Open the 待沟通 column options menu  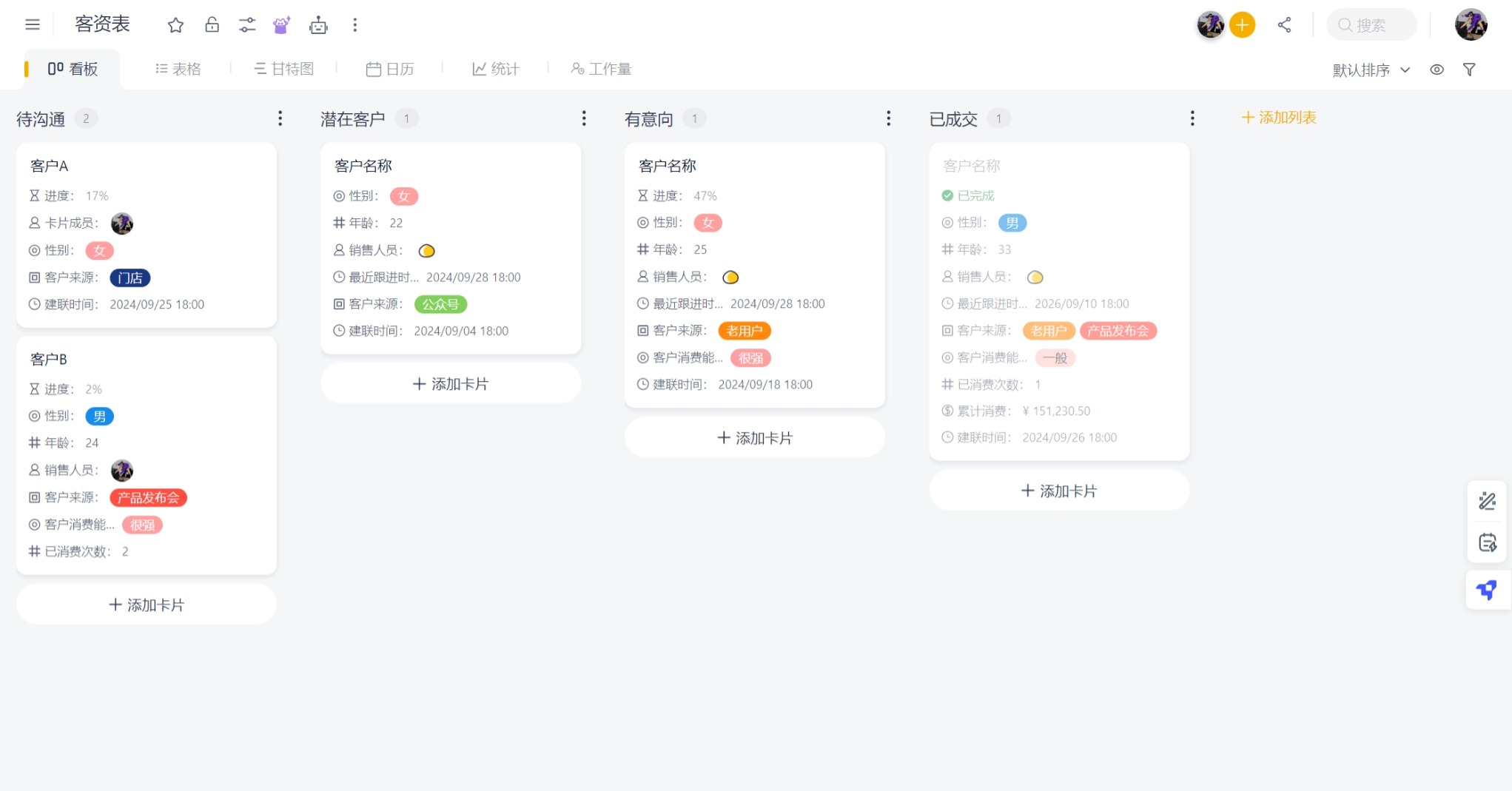[280, 118]
